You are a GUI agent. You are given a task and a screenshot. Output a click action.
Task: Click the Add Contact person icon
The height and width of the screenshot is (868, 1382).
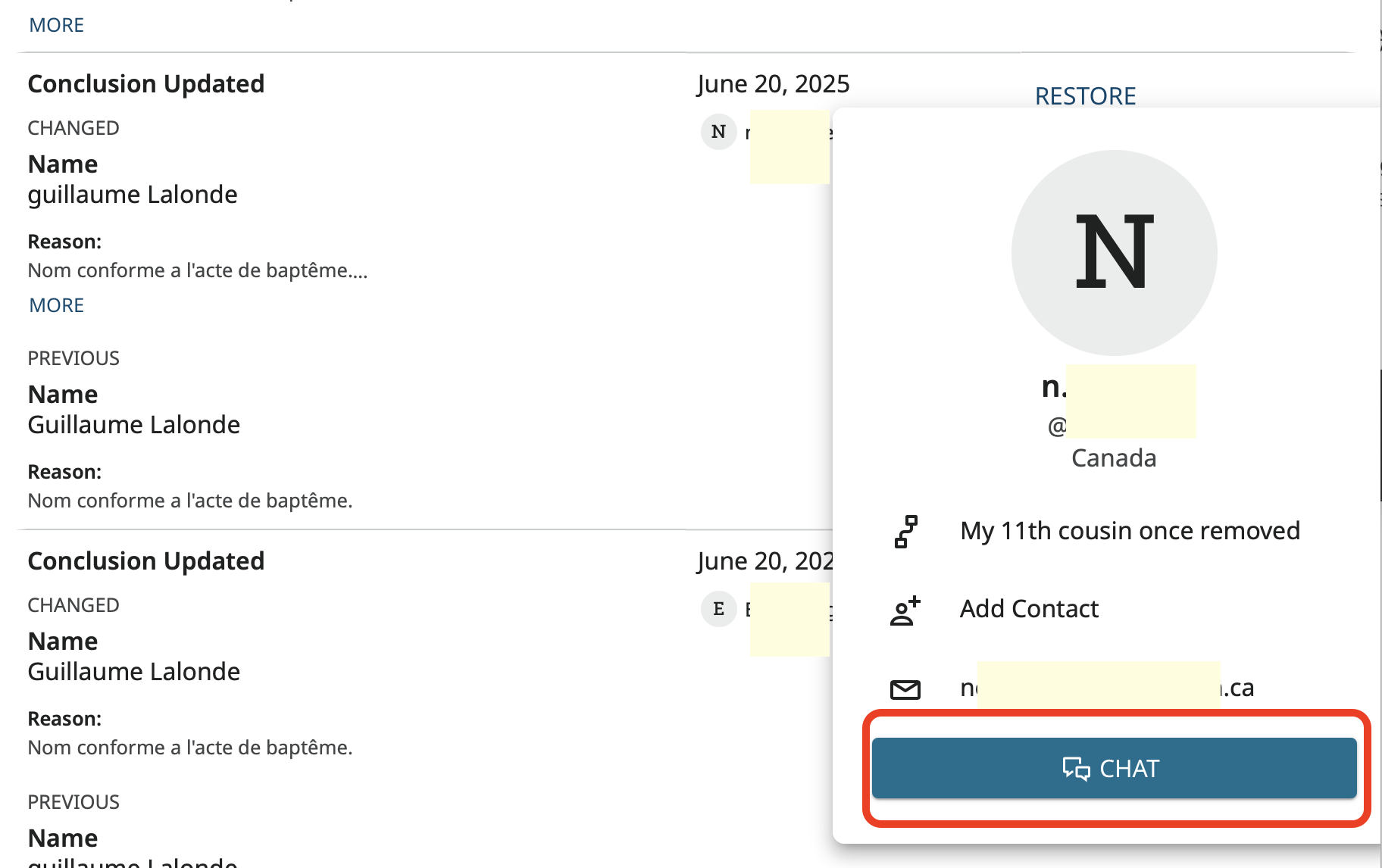point(905,610)
